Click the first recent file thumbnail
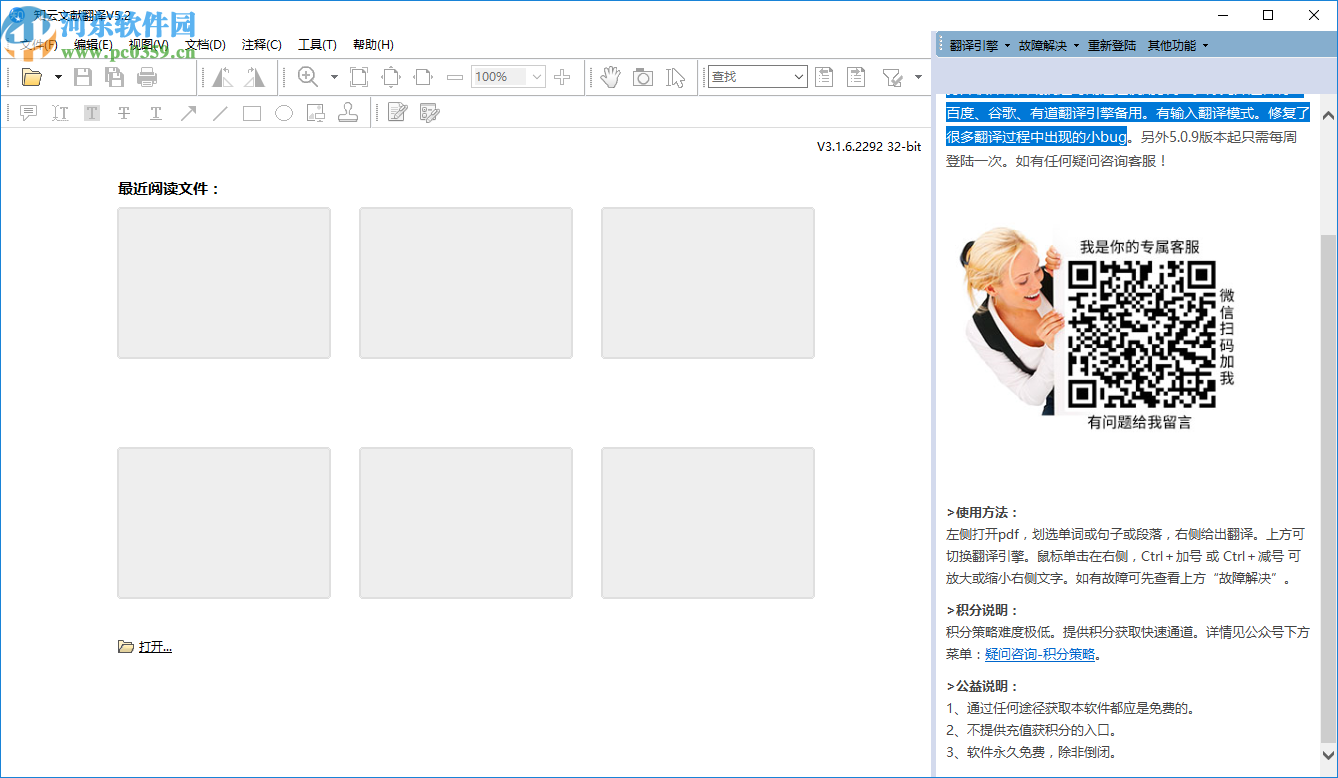The height and width of the screenshot is (778, 1338). 224,283
